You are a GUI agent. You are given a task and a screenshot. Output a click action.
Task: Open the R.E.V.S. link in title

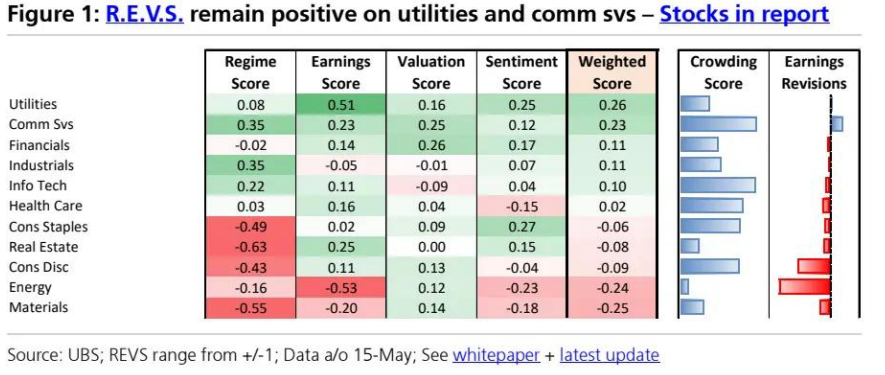pyautogui.click(x=144, y=15)
